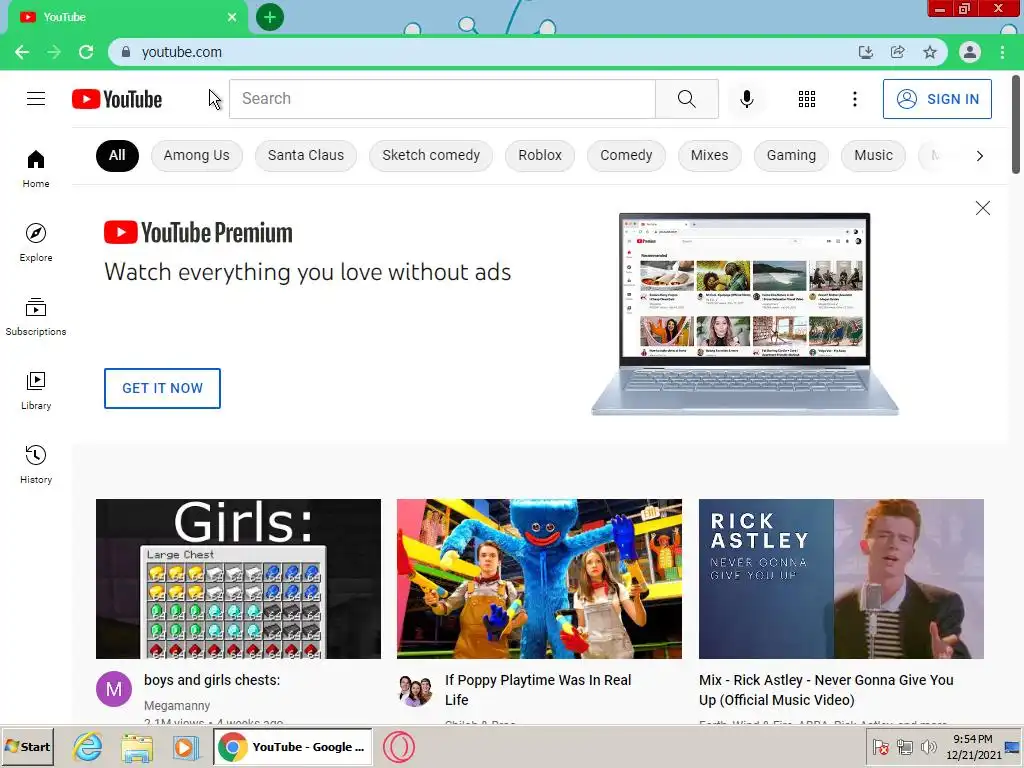The height and width of the screenshot is (768, 1024).
Task: Click the page vertical scrollbar
Action: (x=1016, y=124)
